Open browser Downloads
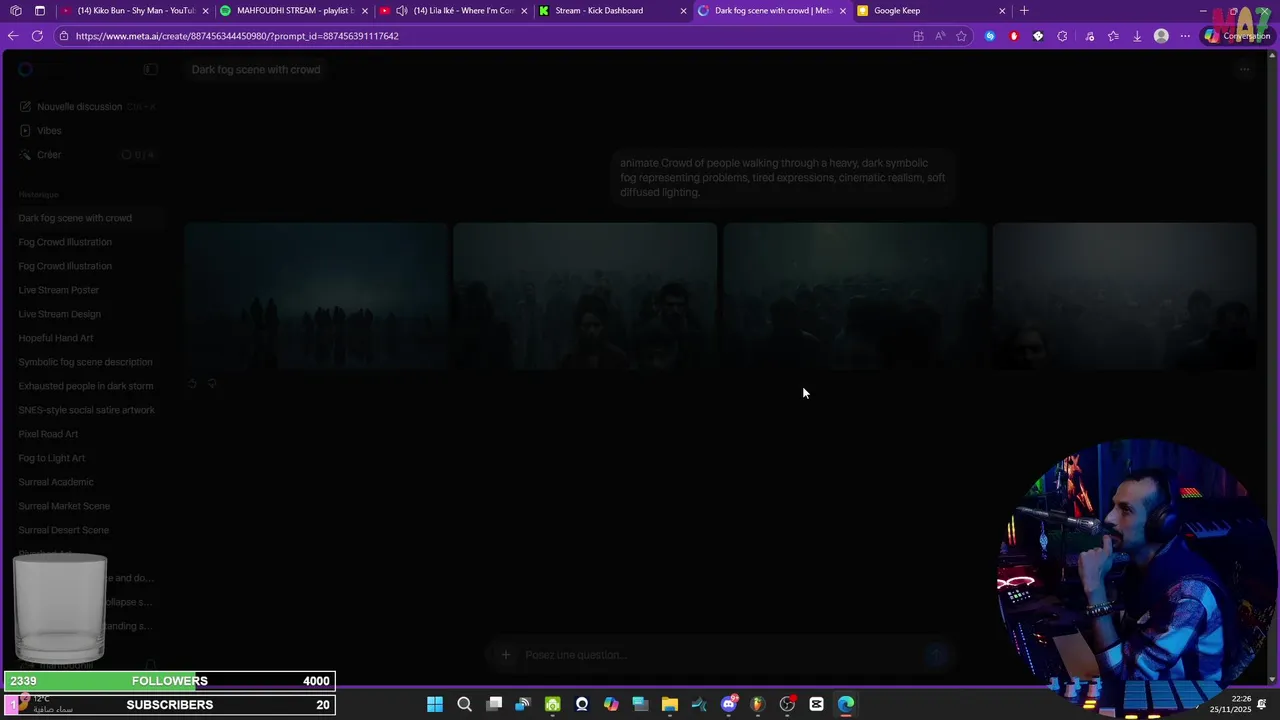The width and height of the screenshot is (1280, 720). (1137, 36)
